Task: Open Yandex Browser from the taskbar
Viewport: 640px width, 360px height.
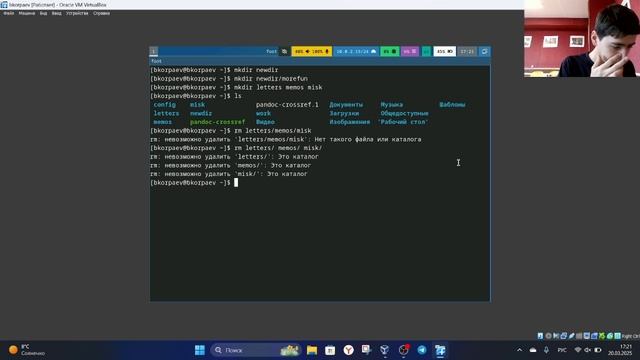Action: tap(348, 350)
